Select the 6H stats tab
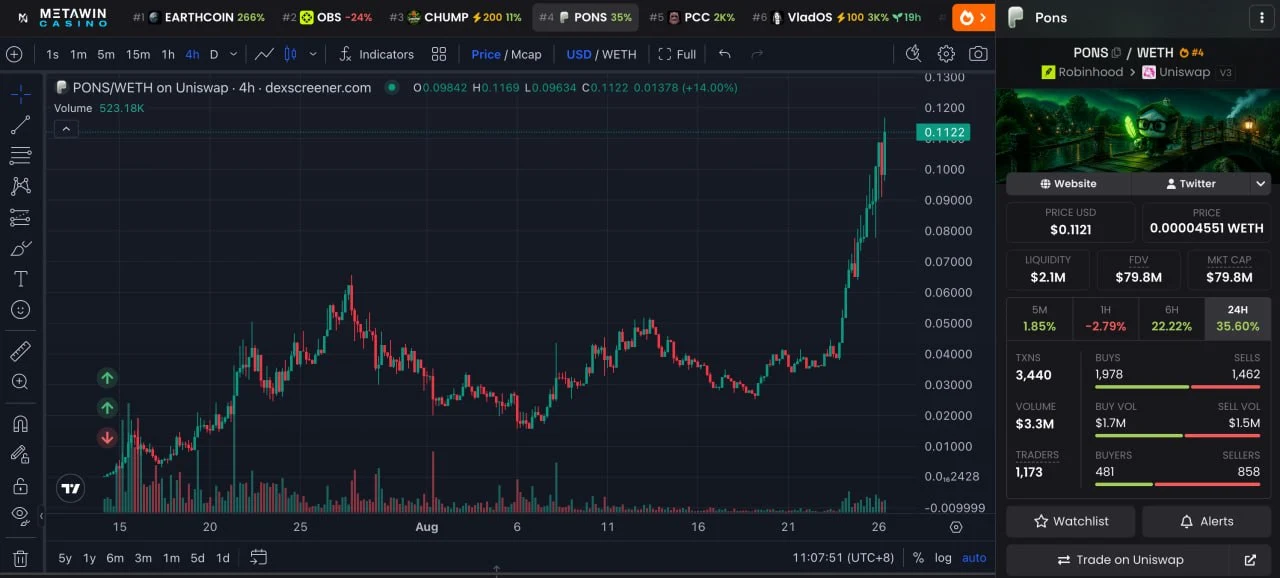 (x=1171, y=318)
